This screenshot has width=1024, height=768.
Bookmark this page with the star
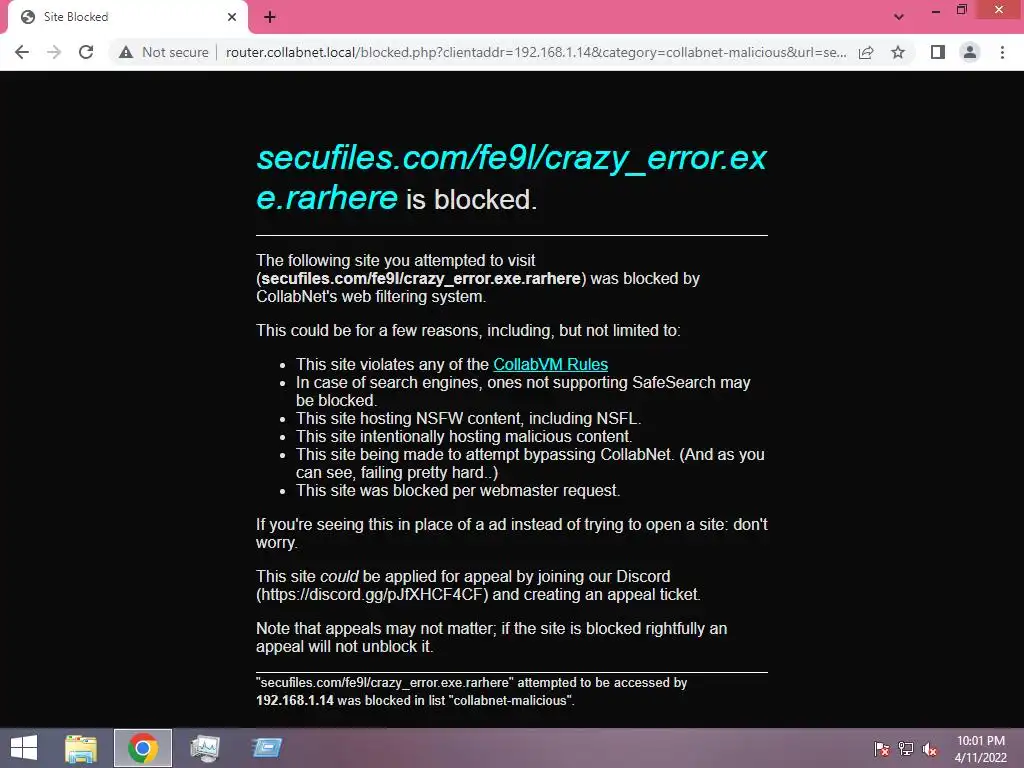tap(899, 52)
